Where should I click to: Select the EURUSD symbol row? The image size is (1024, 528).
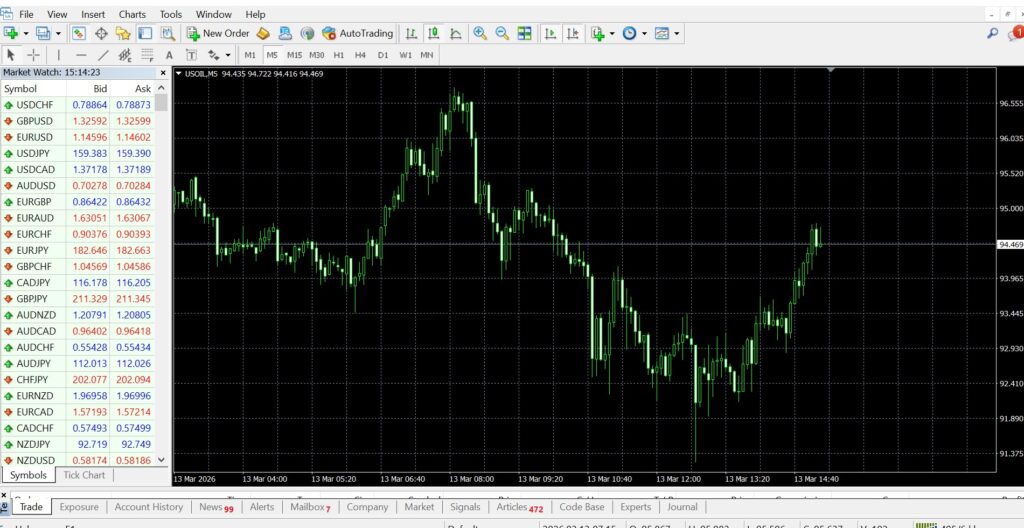point(34,137)
